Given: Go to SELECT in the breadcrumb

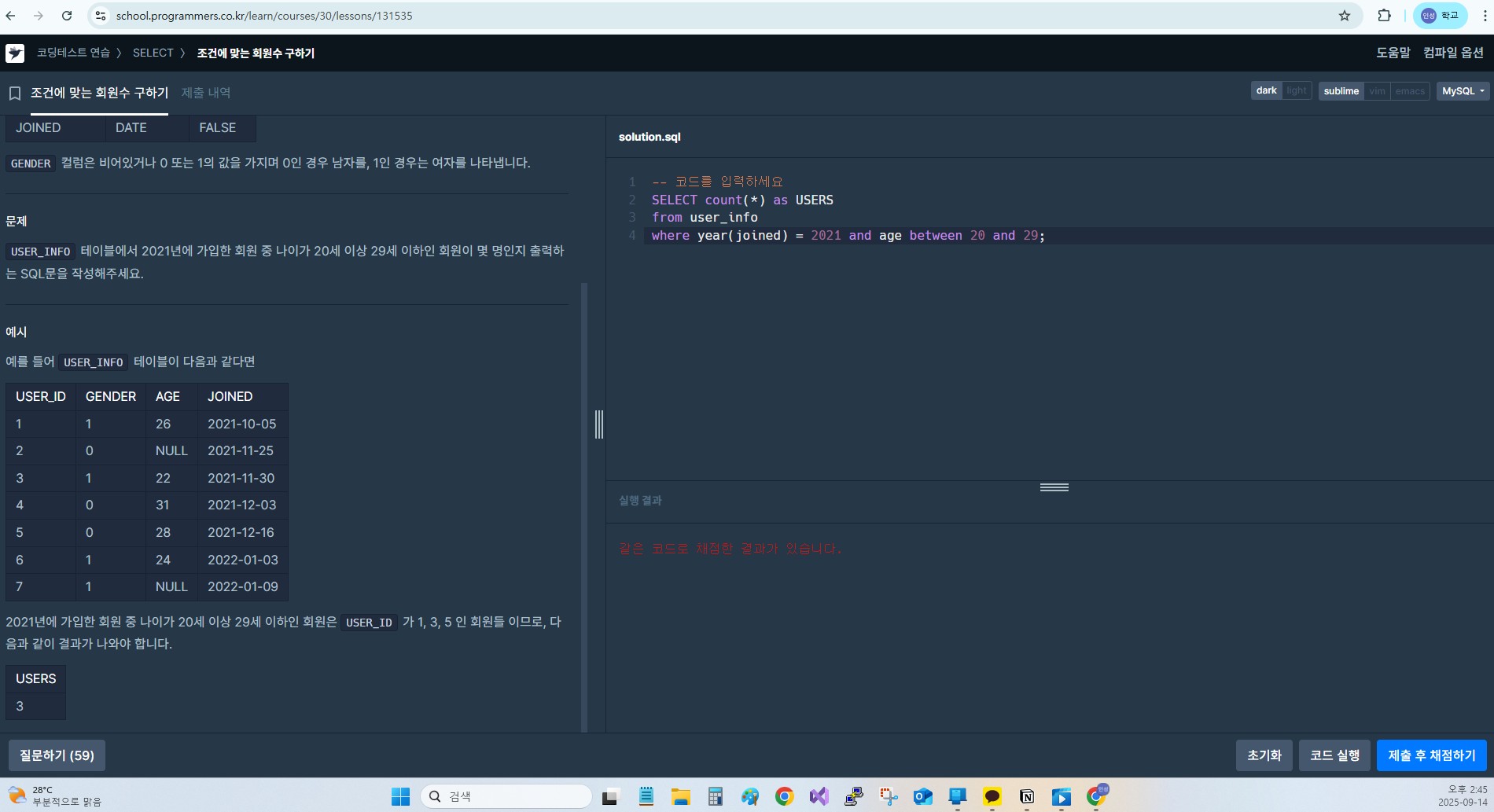Looking at the screenshot, I should pyautogui.click(x=153, y=53).
